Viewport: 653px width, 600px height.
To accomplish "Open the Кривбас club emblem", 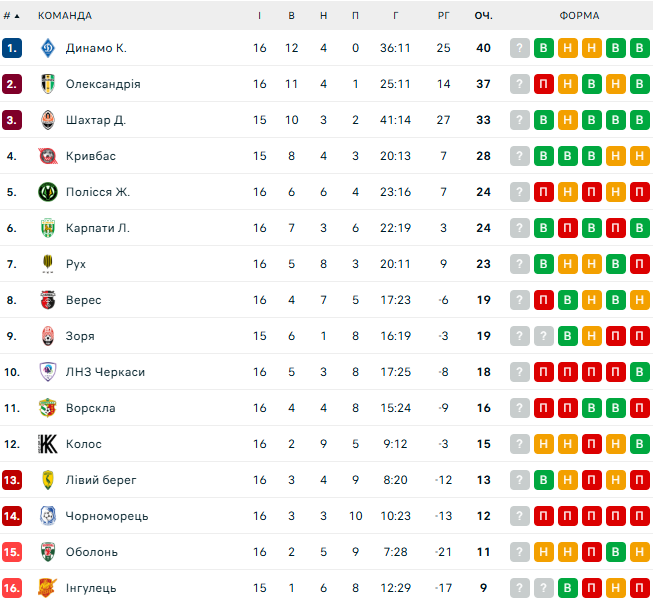I will click(47, 156).
